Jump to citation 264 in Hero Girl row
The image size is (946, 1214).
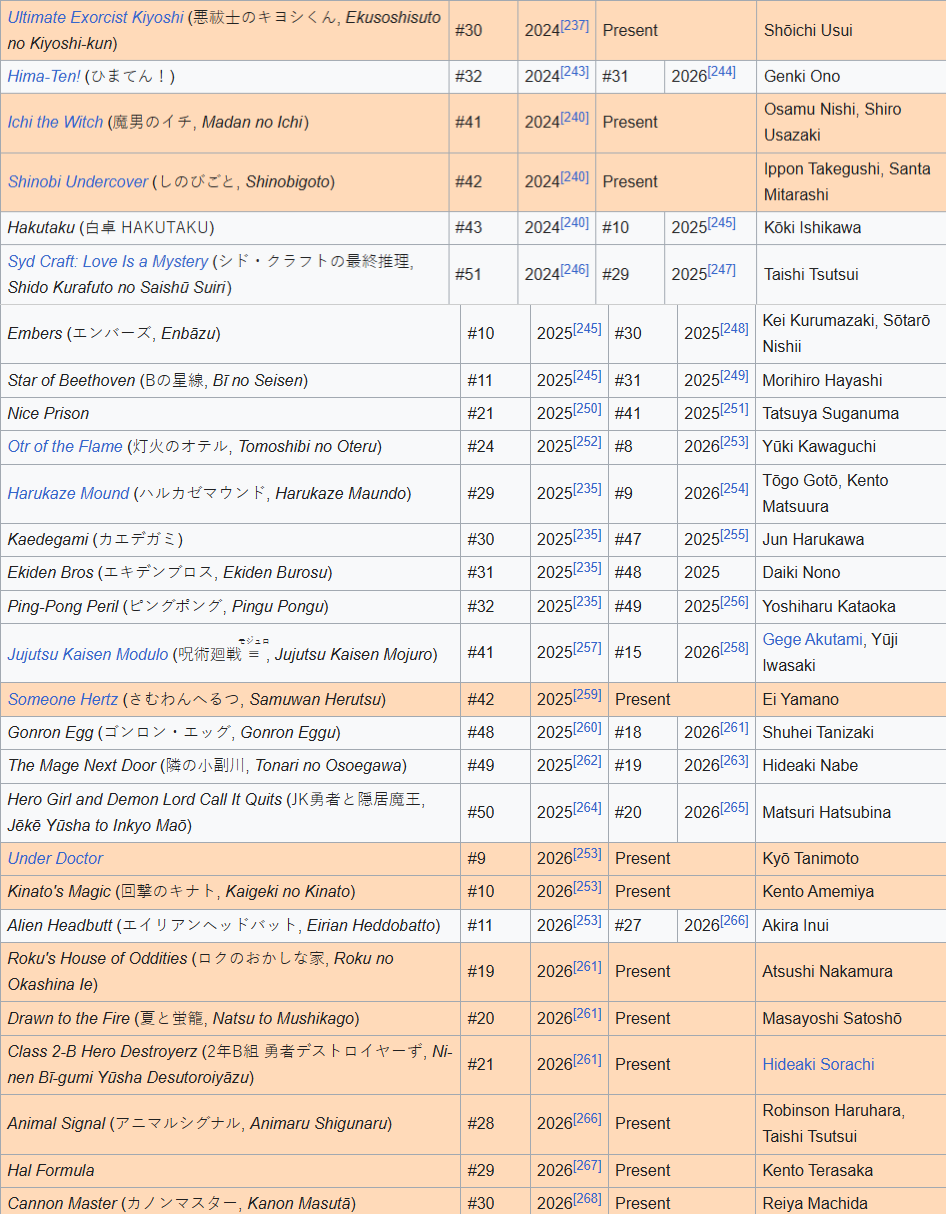pyautogui.click(x=587, y=807)
